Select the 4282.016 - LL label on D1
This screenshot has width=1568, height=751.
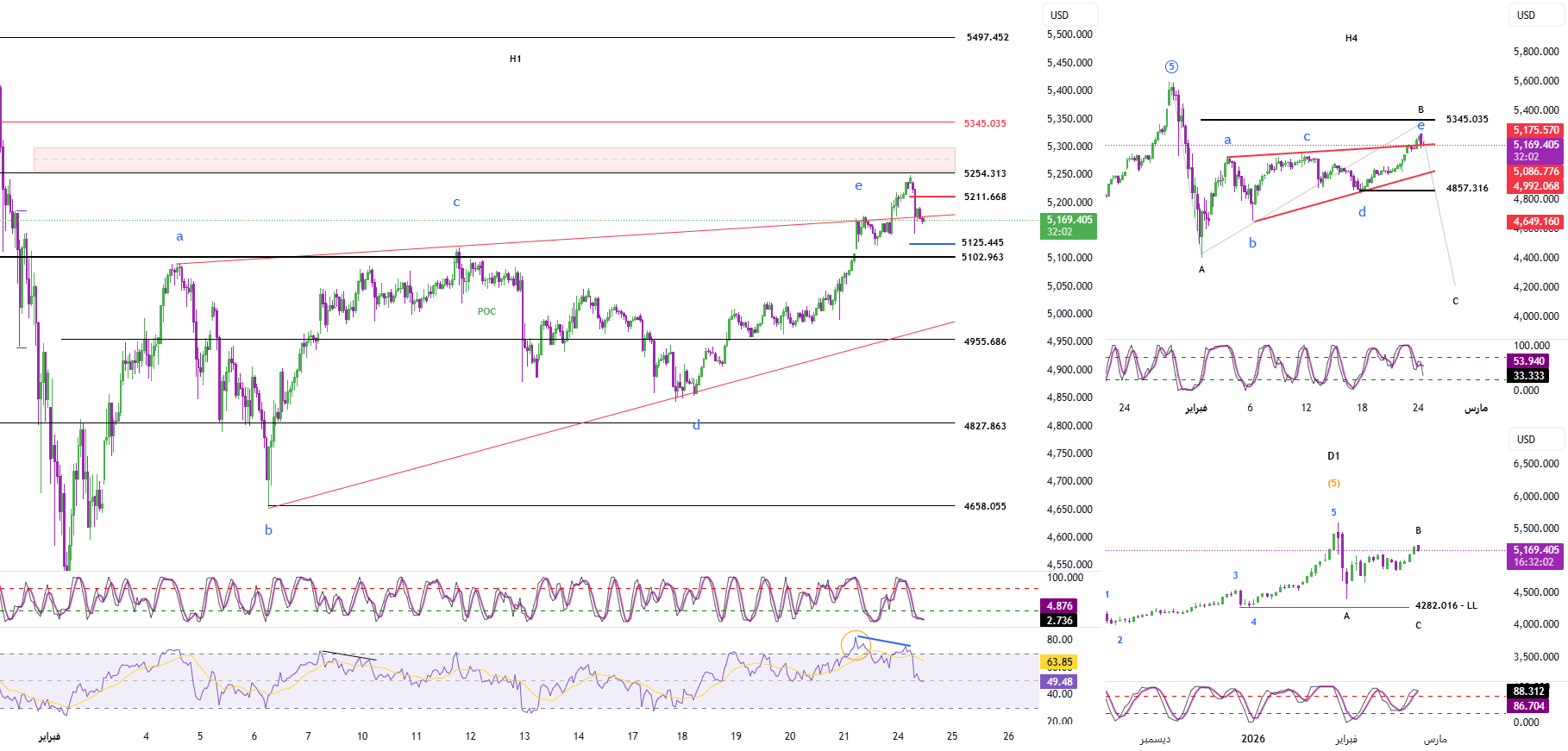(1446, 605)
